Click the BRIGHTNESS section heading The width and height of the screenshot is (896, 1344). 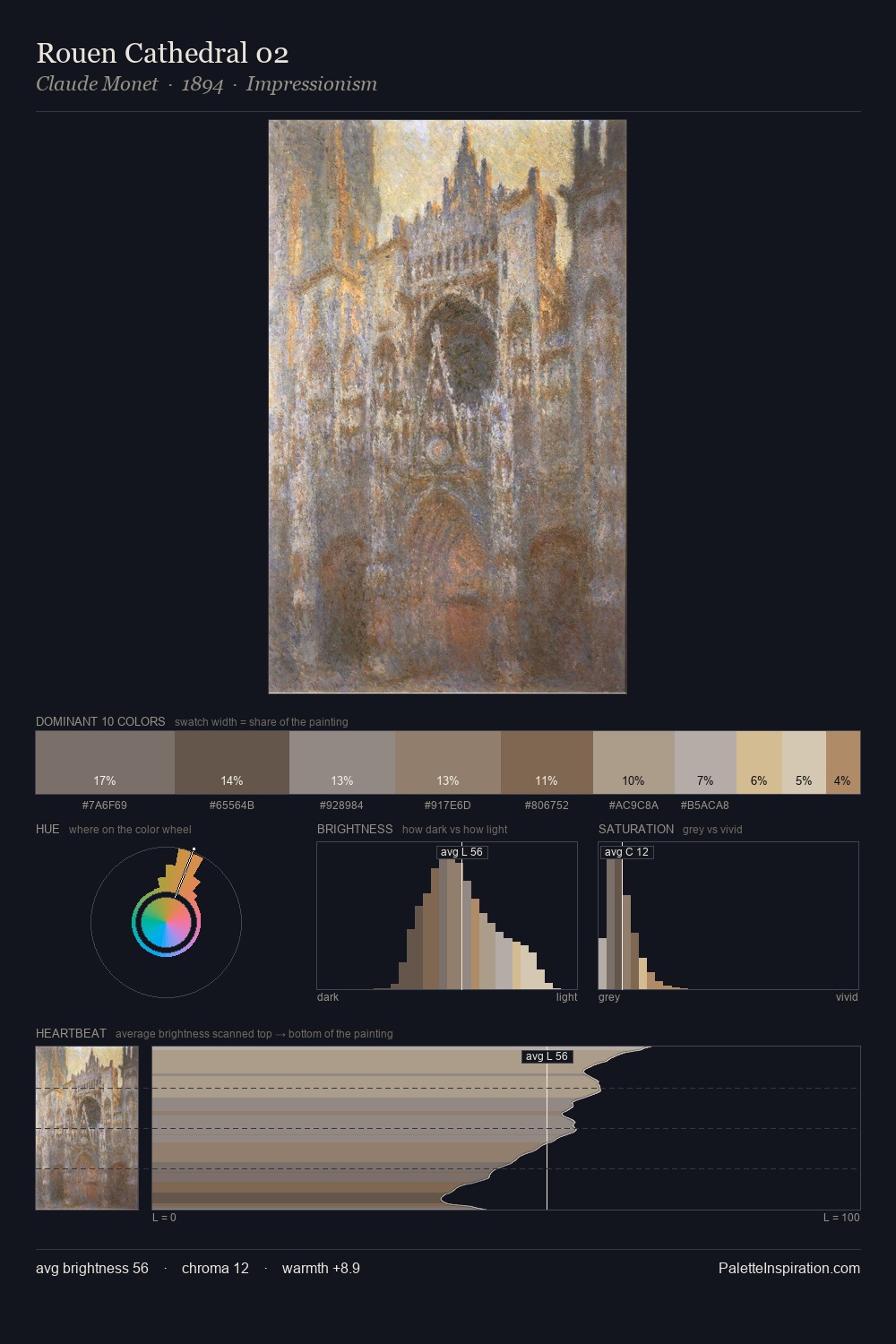355,829
